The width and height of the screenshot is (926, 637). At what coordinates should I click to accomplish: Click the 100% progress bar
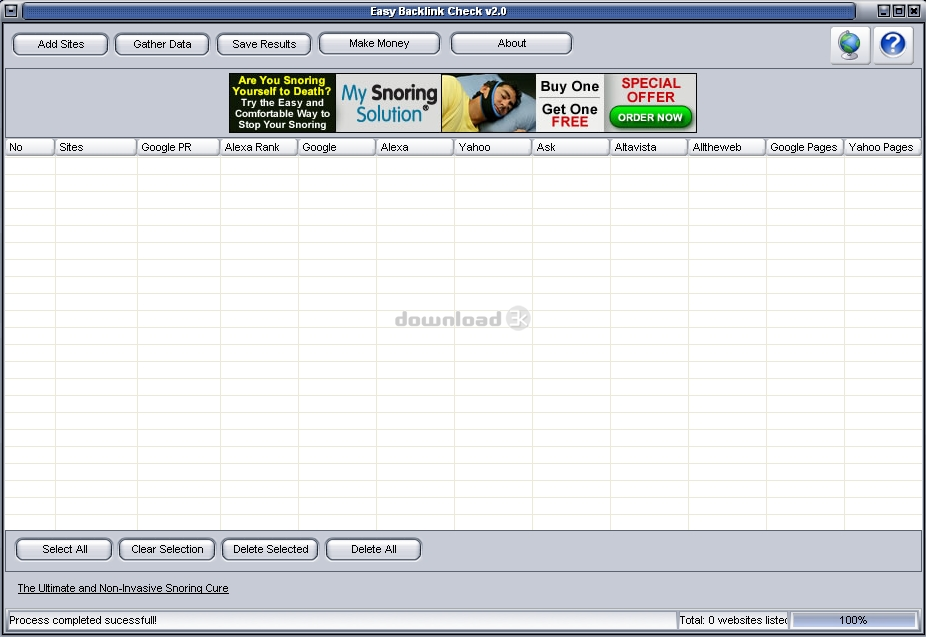point(854,620)
